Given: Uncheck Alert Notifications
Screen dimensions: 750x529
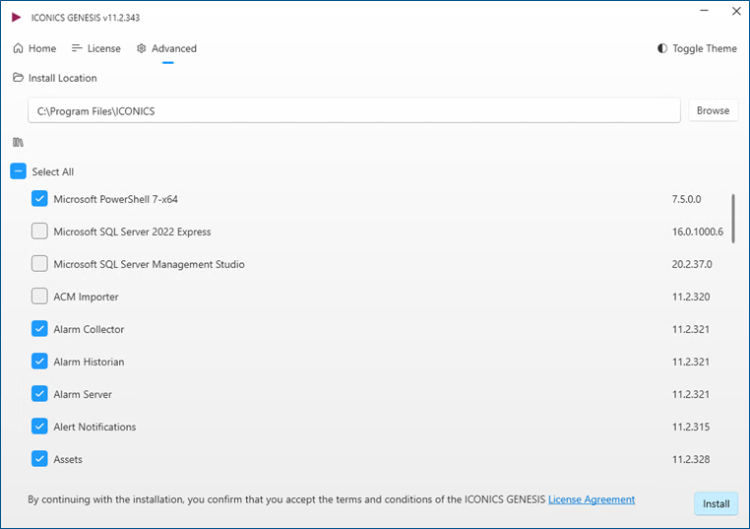Looking at the screenshot, I should 39,426.
